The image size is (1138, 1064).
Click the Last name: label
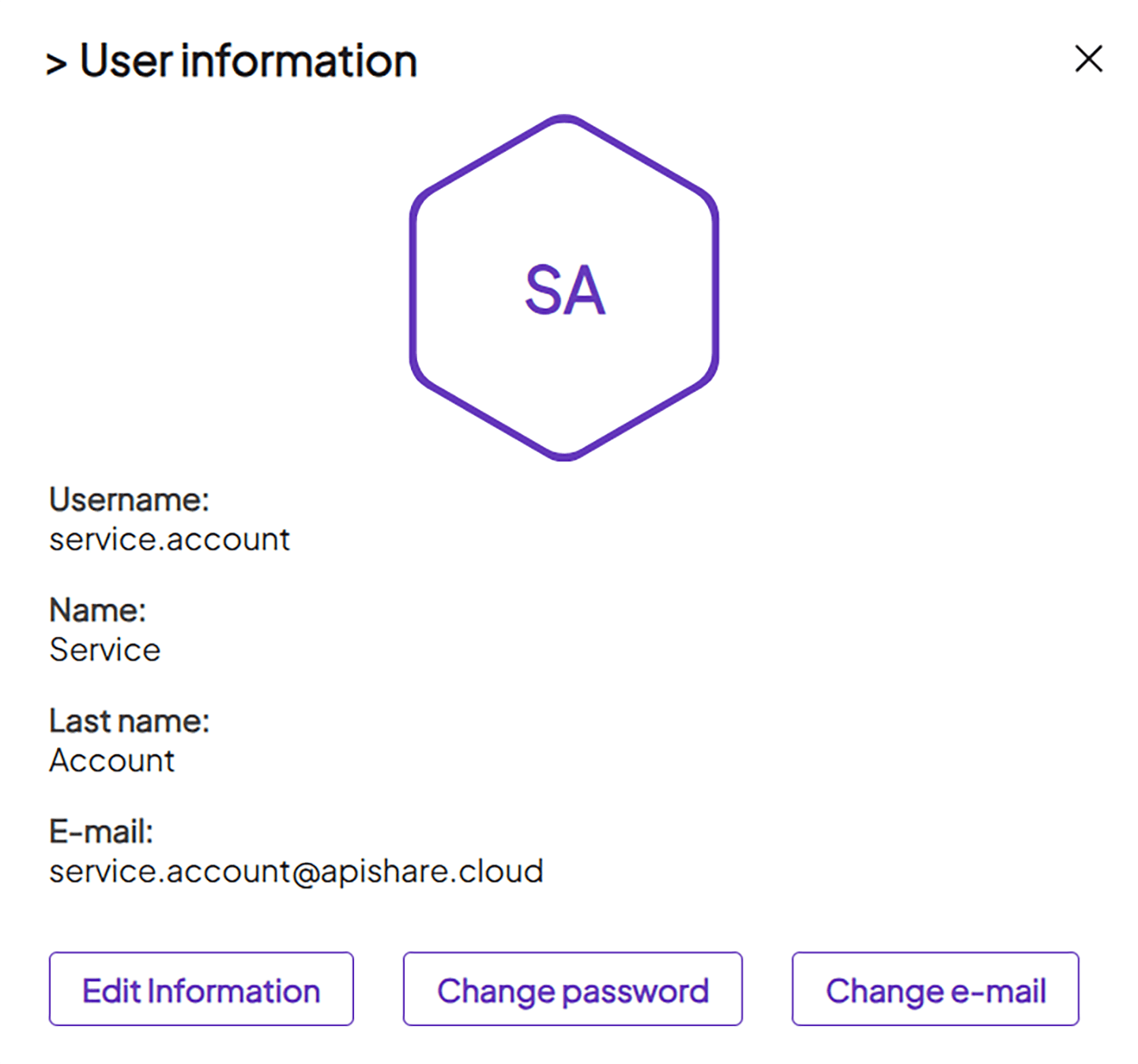pyautogui.click(x=129, y=721)
